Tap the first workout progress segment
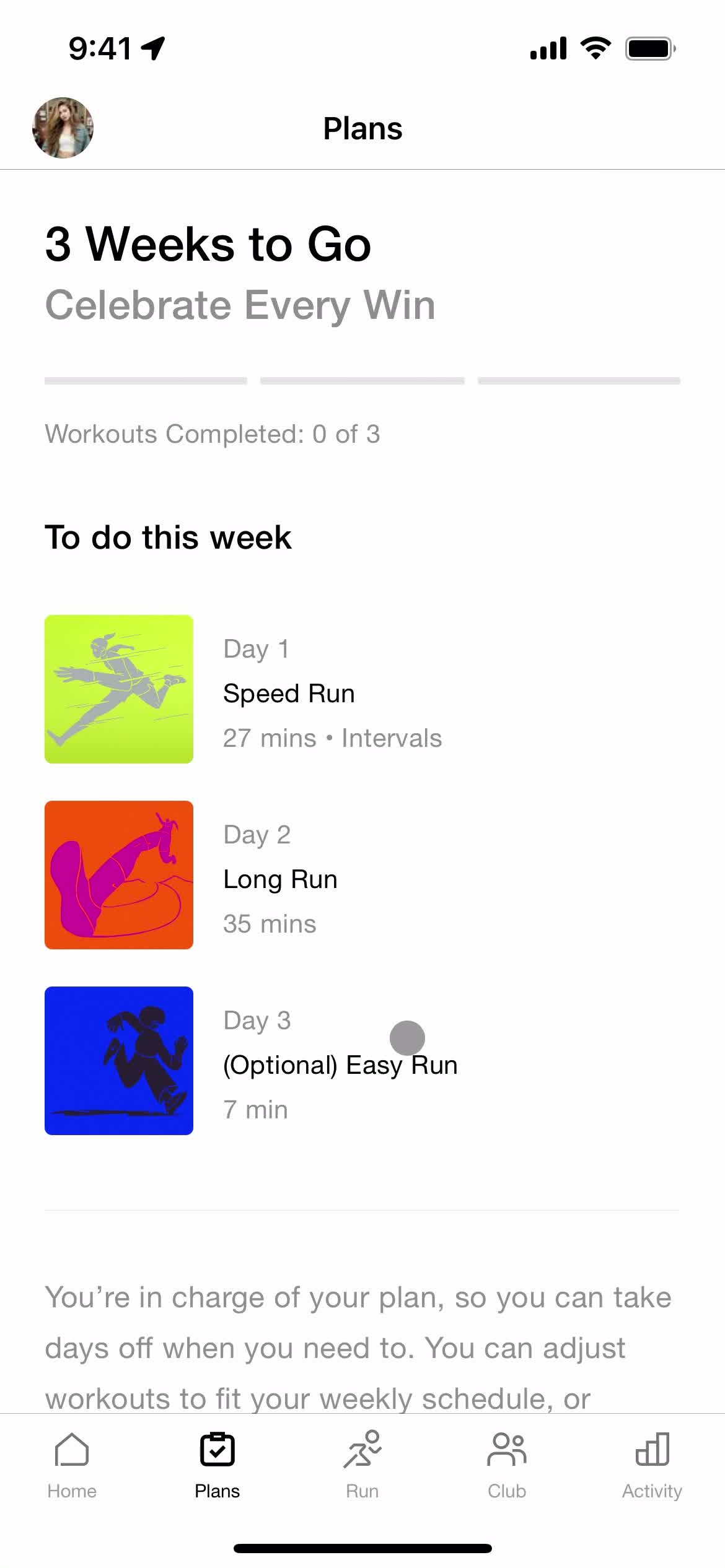The width and height of the screenshot is (725, 1568). click(146, 381)
